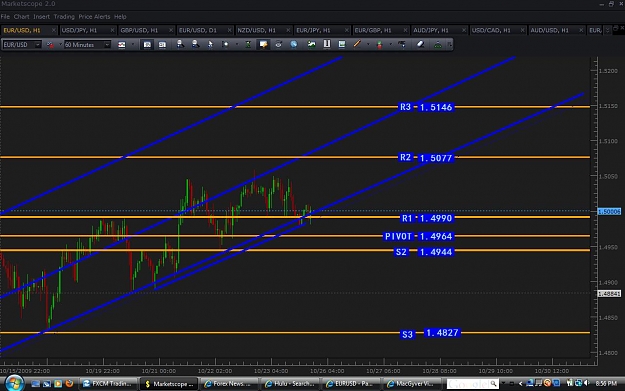Screen dimensions: 625x391
Task: Open the Help menu
Action: [120, 17]
